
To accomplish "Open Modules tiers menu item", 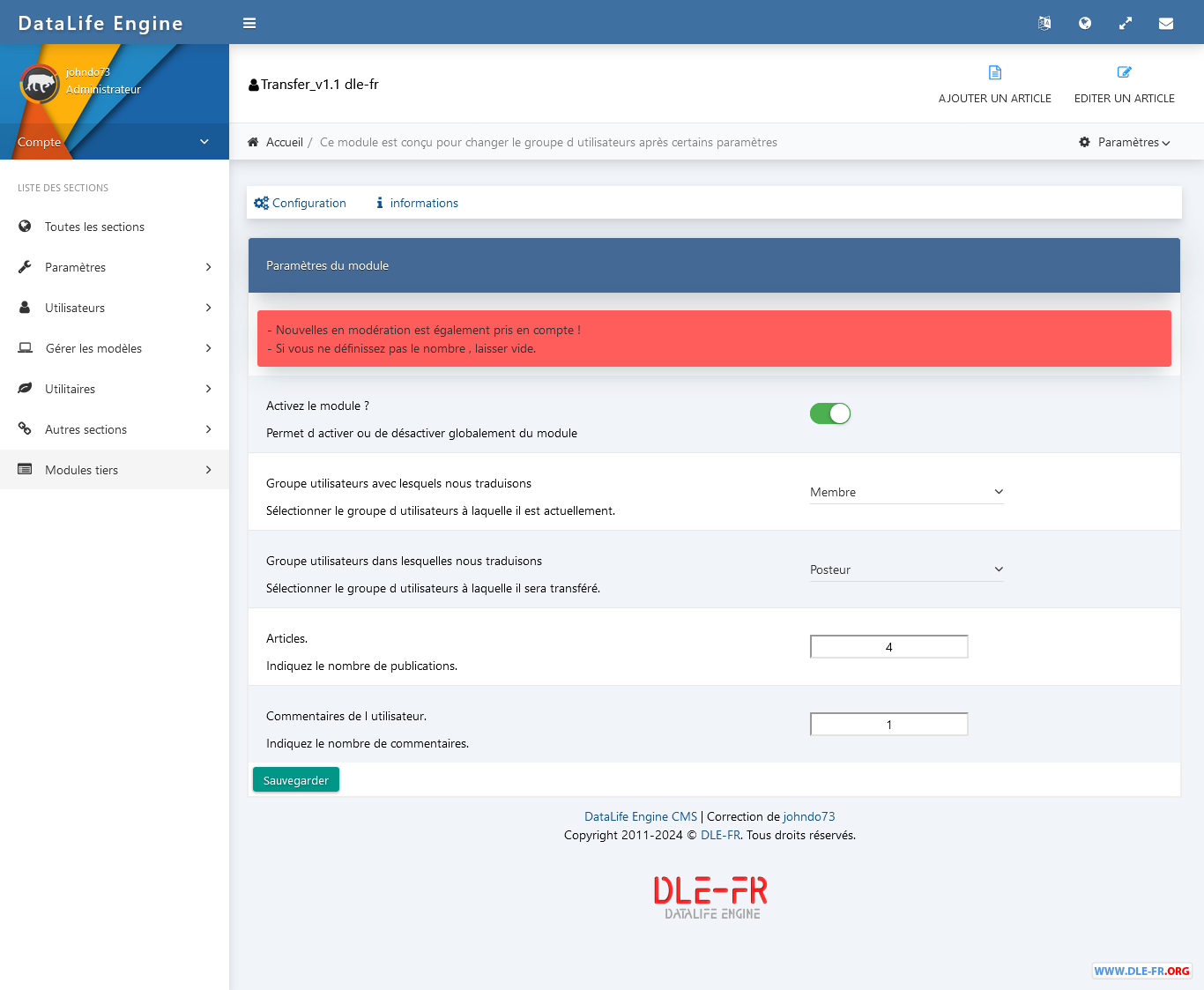I will coord(115,470).
